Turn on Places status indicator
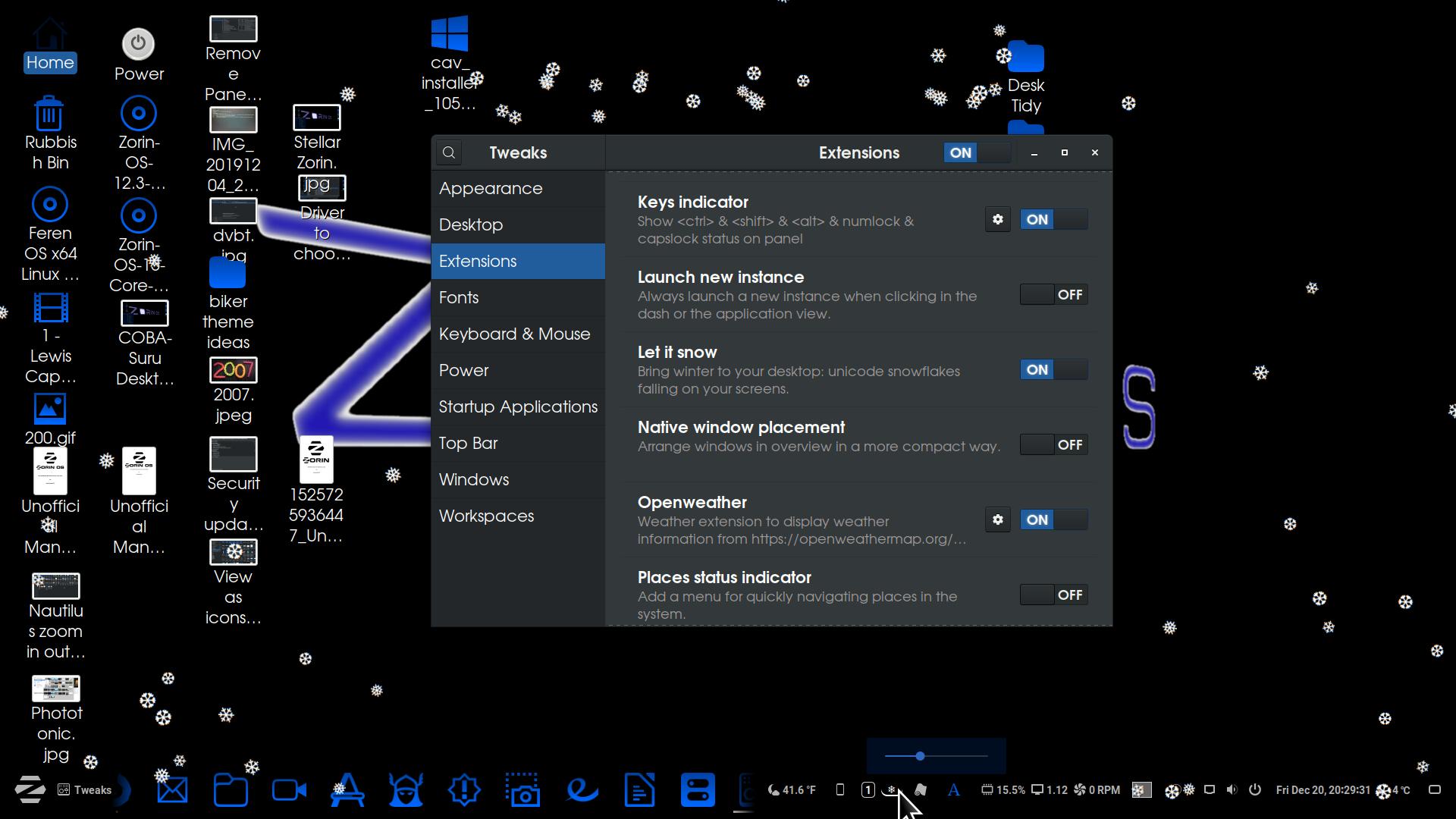The image size is (1456, 819). pyautogui.click(x=1053, y=595)
